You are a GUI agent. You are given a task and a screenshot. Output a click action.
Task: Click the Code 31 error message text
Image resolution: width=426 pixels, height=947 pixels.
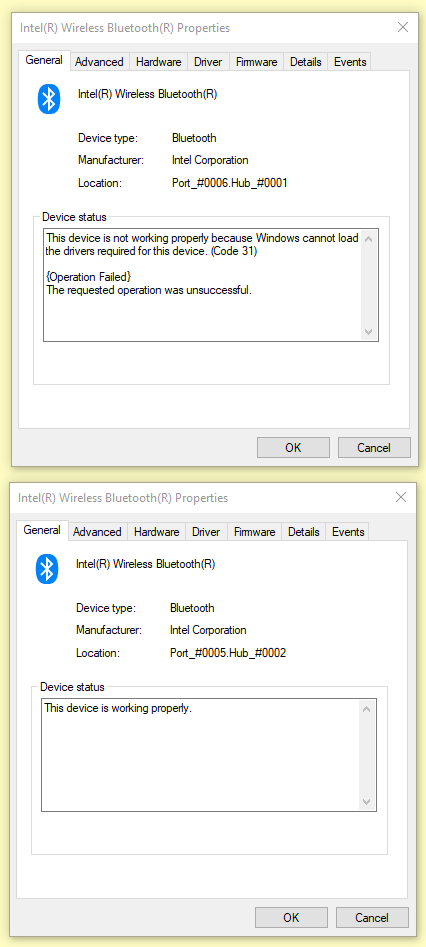(202, 245)
